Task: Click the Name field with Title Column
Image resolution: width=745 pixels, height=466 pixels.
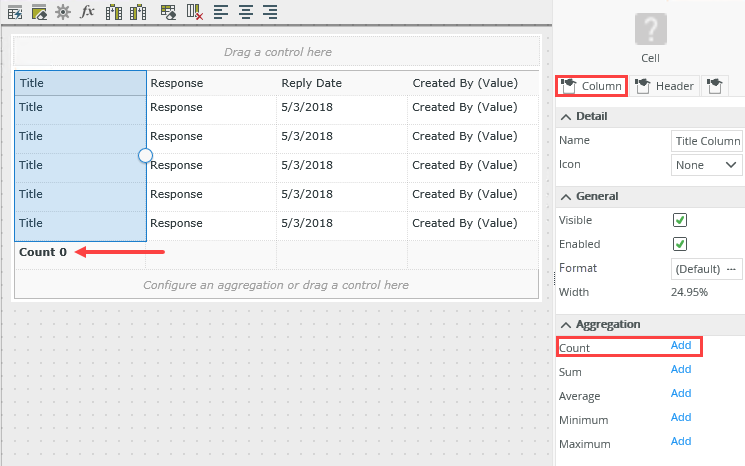Action: tap(707, 141)
